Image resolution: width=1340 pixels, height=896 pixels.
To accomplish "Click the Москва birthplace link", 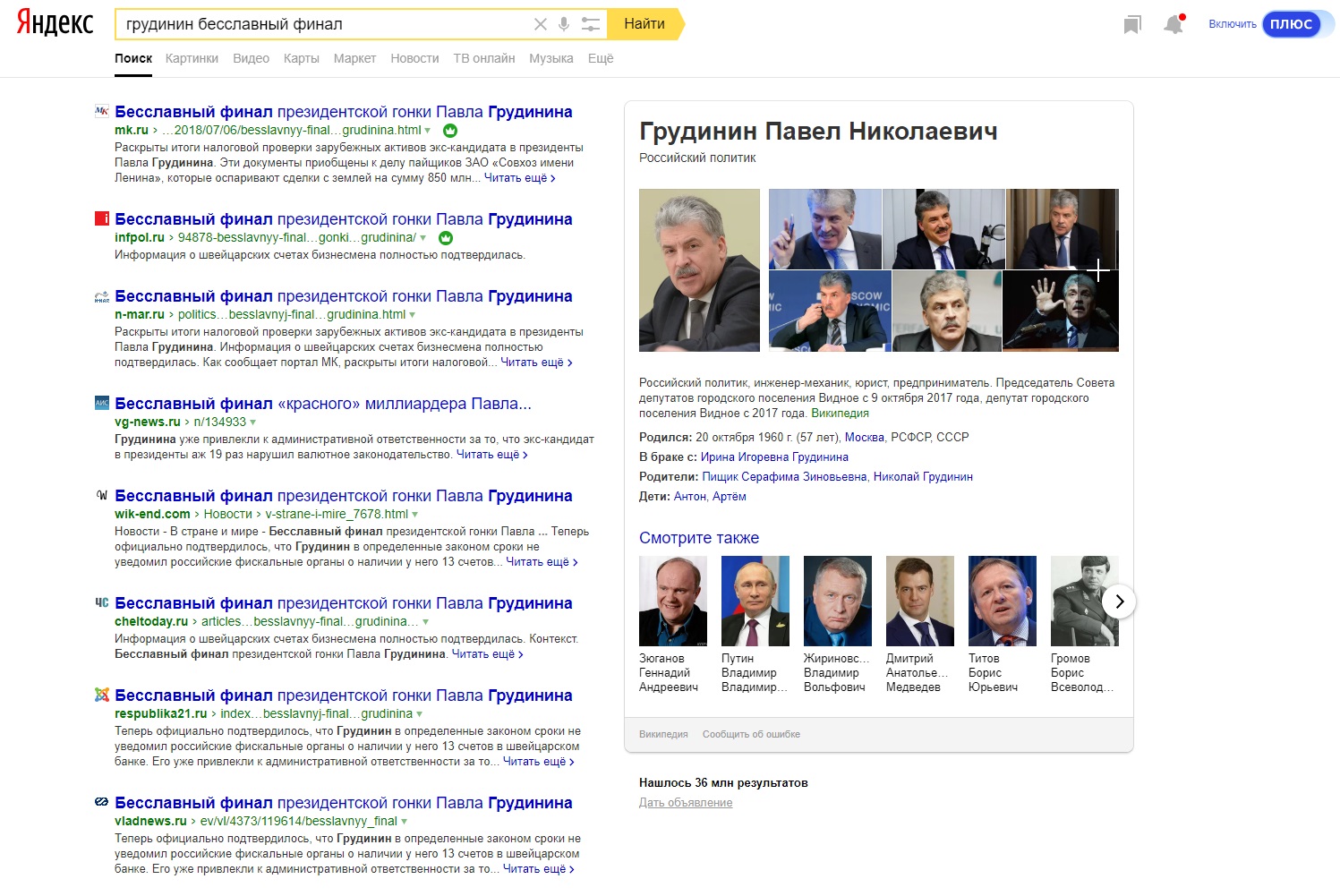I will point(864,438).
